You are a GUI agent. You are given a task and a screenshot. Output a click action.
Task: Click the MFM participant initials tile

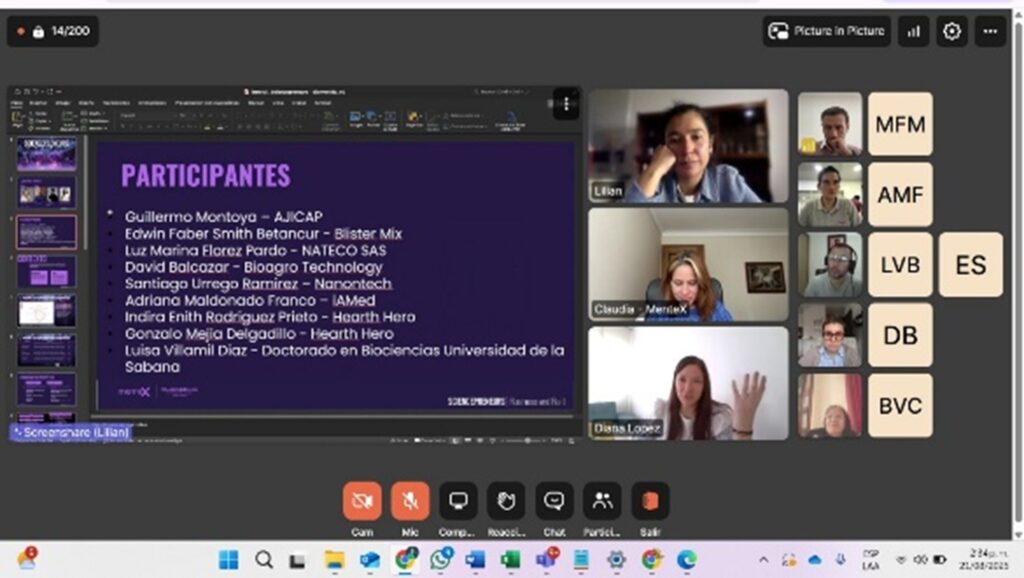click(x=900, y=124)
